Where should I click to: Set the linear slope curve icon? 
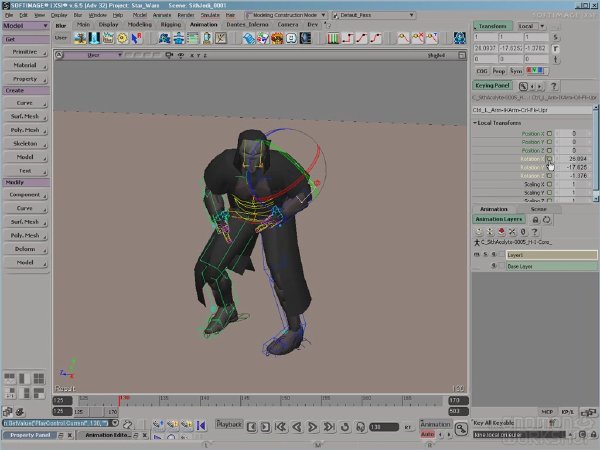[x=362, y=38]
